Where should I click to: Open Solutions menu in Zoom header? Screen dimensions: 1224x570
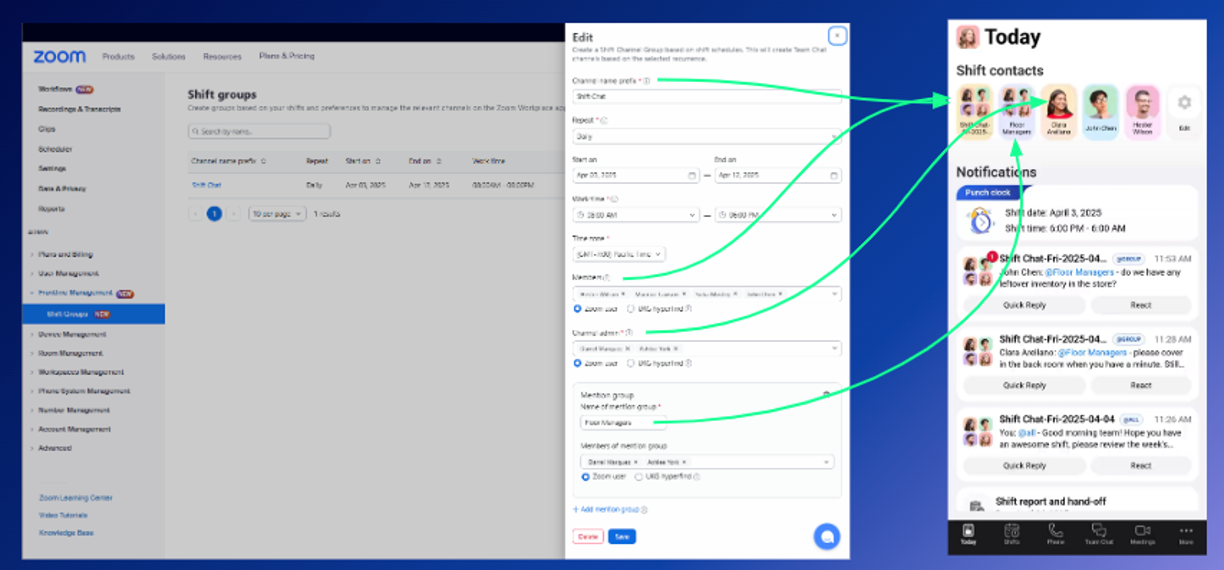[169, 57]
